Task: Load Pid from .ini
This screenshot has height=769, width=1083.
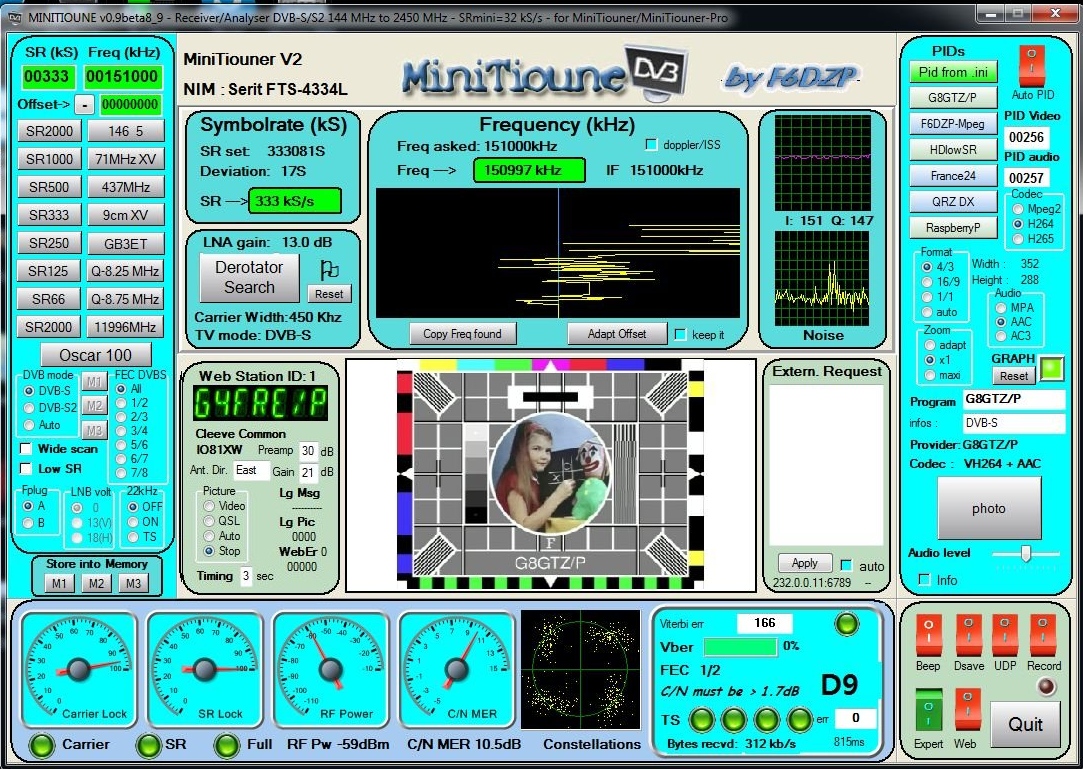Action: [x=953, y=72]
